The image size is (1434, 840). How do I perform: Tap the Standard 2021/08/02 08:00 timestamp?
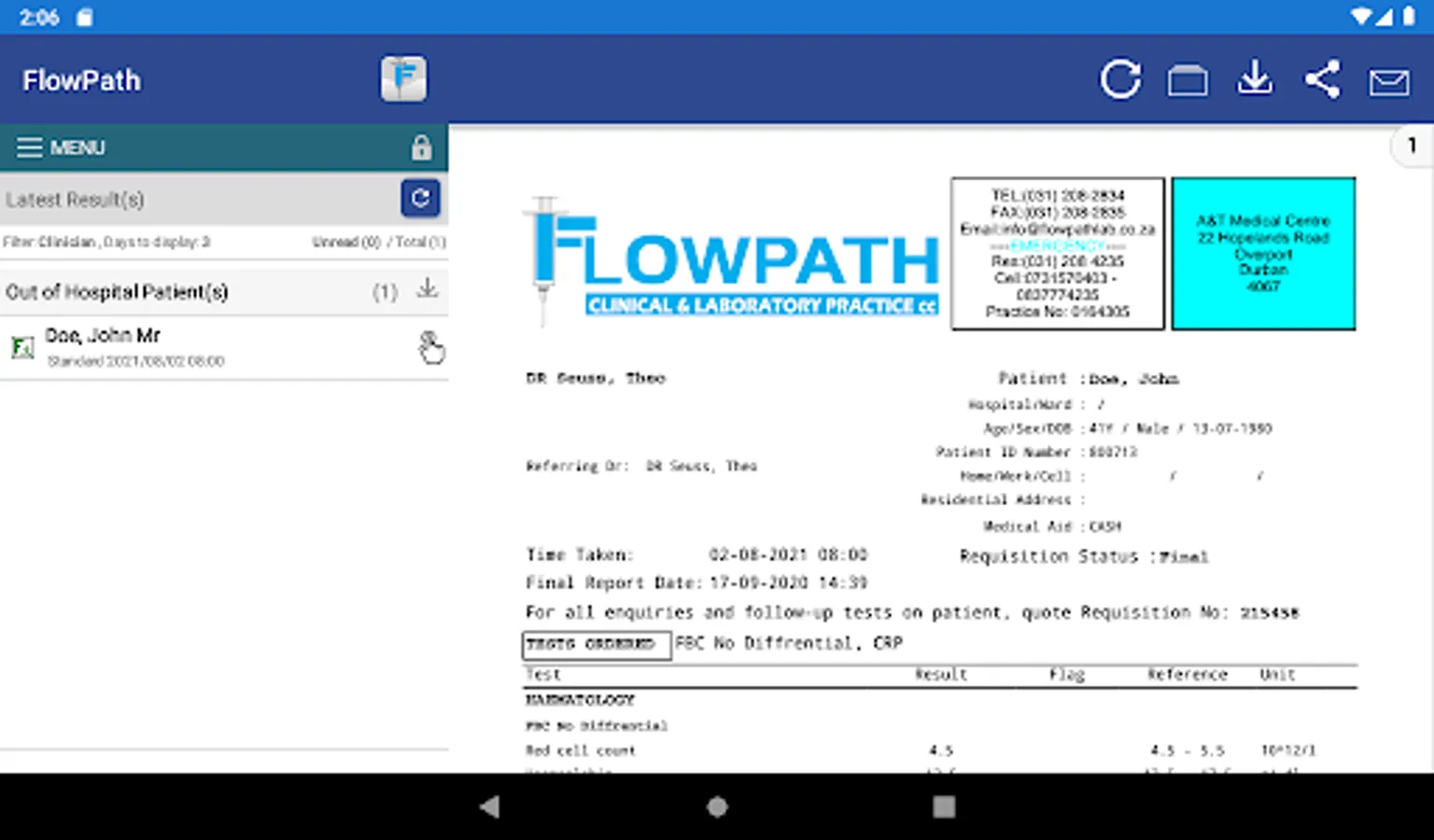coord(135,361)
